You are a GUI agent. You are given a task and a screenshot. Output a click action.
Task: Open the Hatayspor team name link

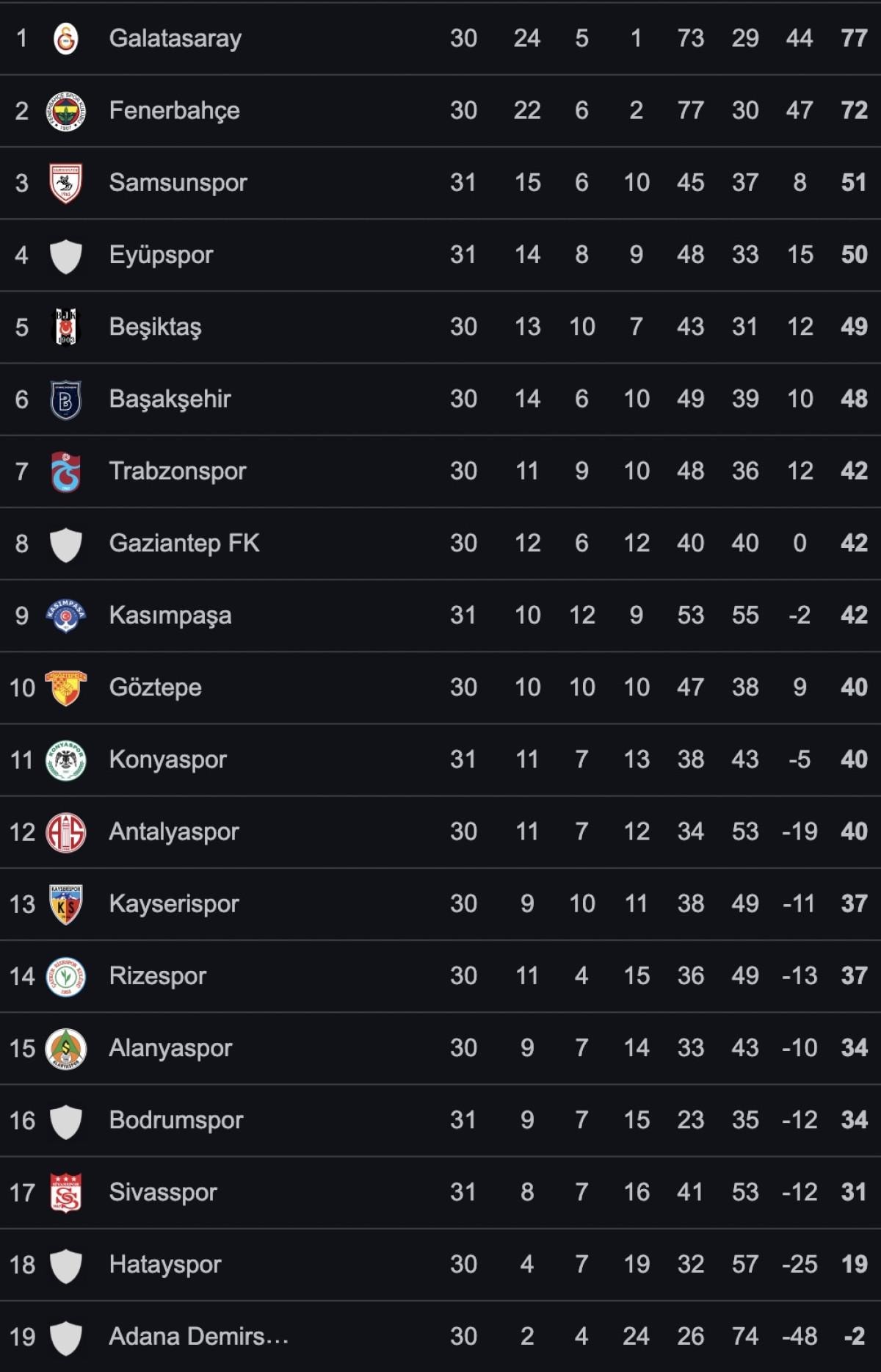point(165,1265)
